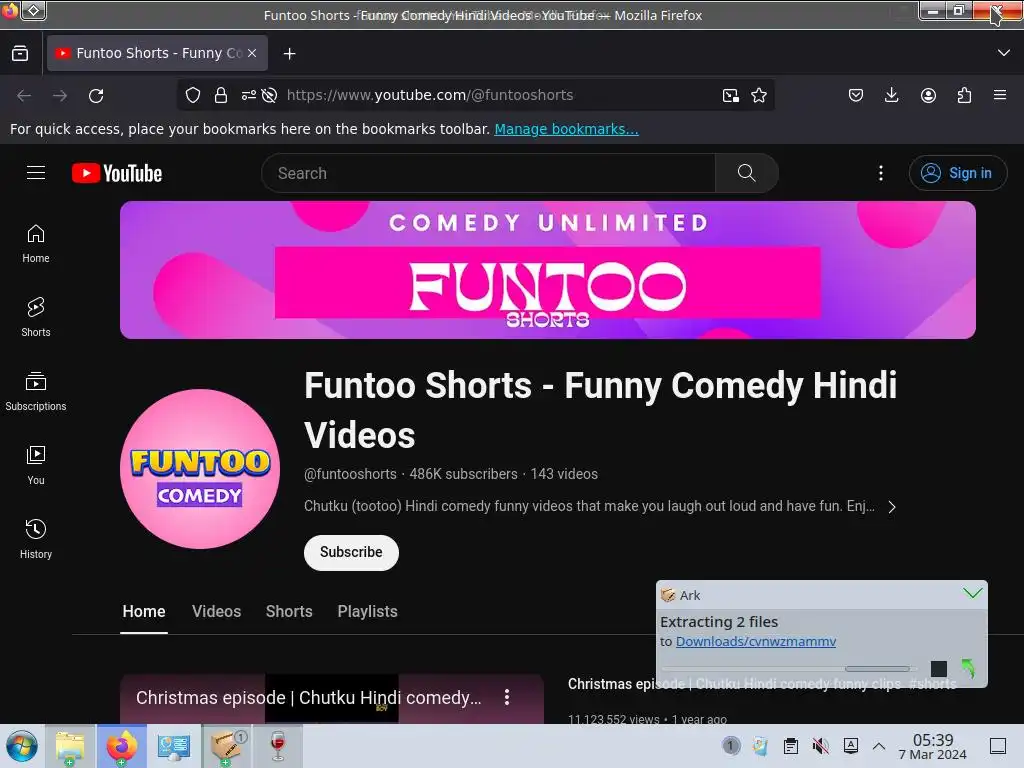Screen dimensions: 1024x768
Task: Go back to the previous page
Action: point(24,95)
